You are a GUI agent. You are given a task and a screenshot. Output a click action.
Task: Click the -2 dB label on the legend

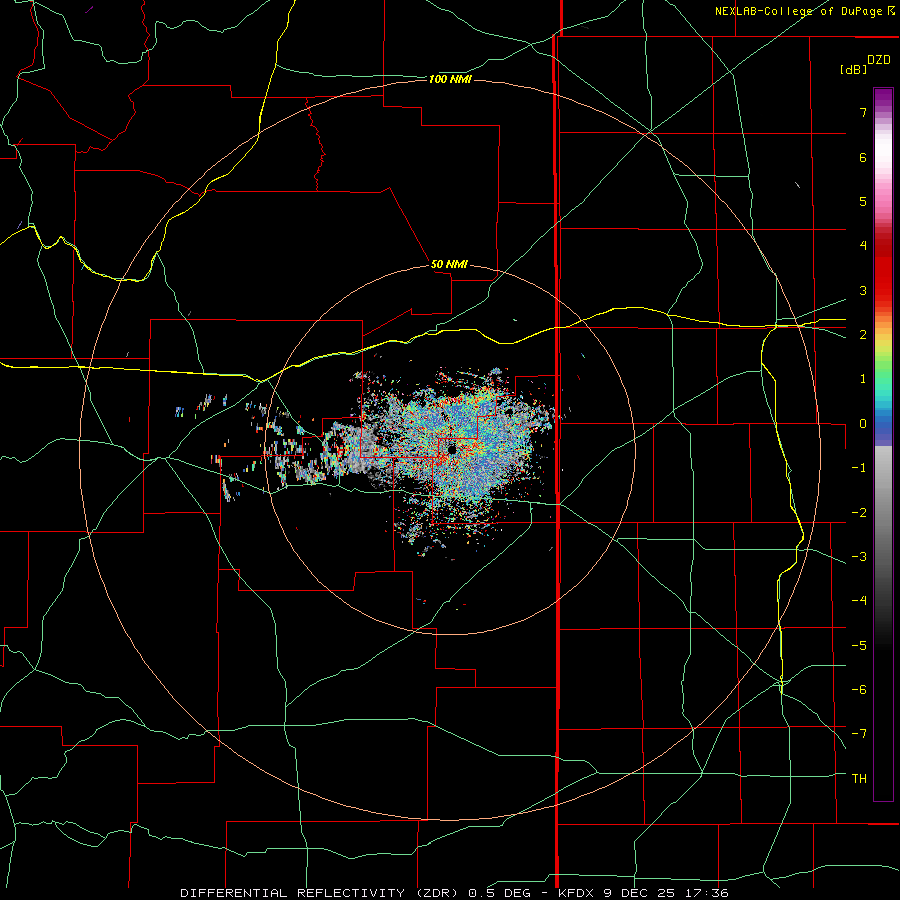pos(859,512)
